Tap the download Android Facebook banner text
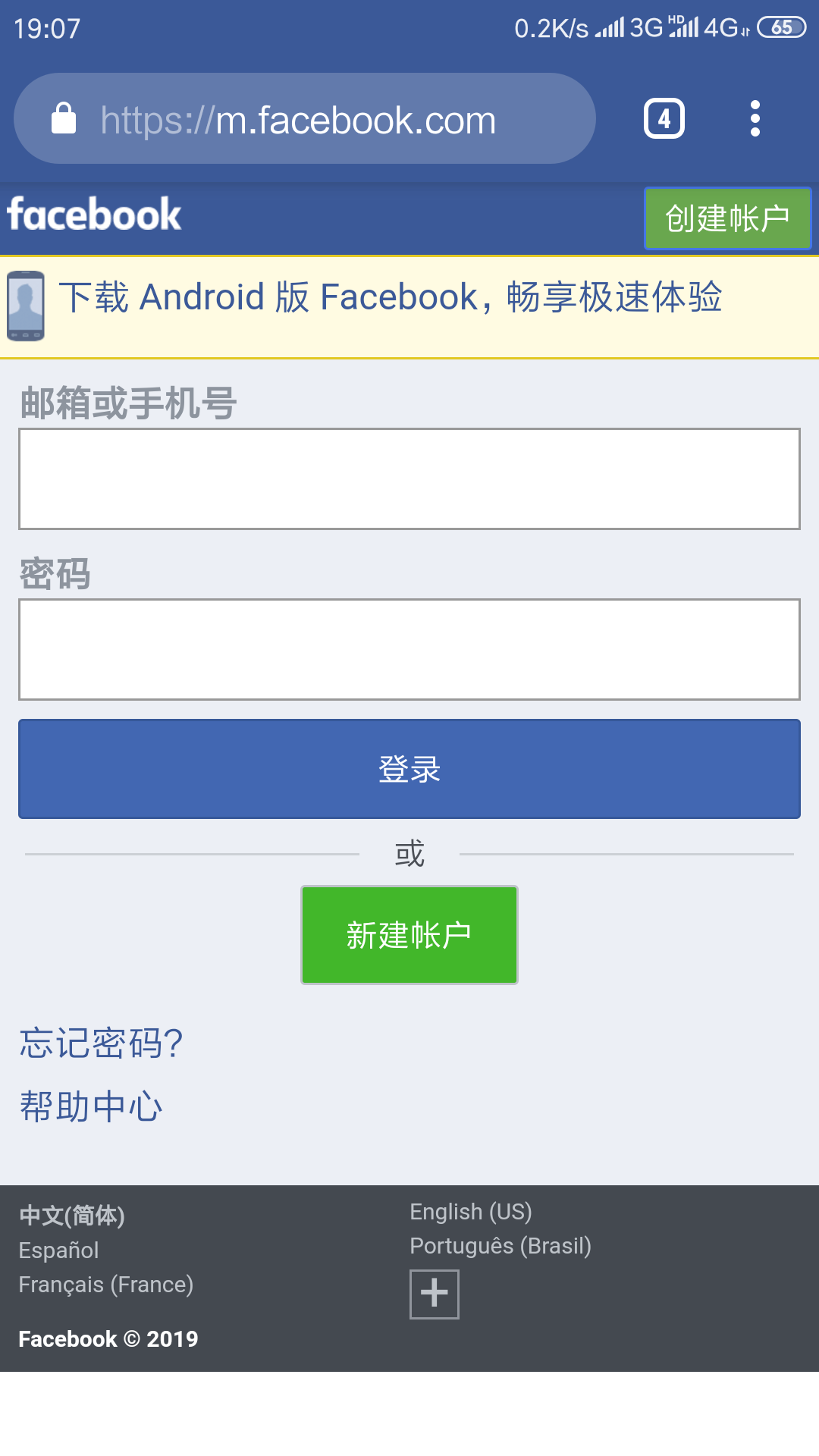This screenshot has height=1456, width=819. point(391,297)
